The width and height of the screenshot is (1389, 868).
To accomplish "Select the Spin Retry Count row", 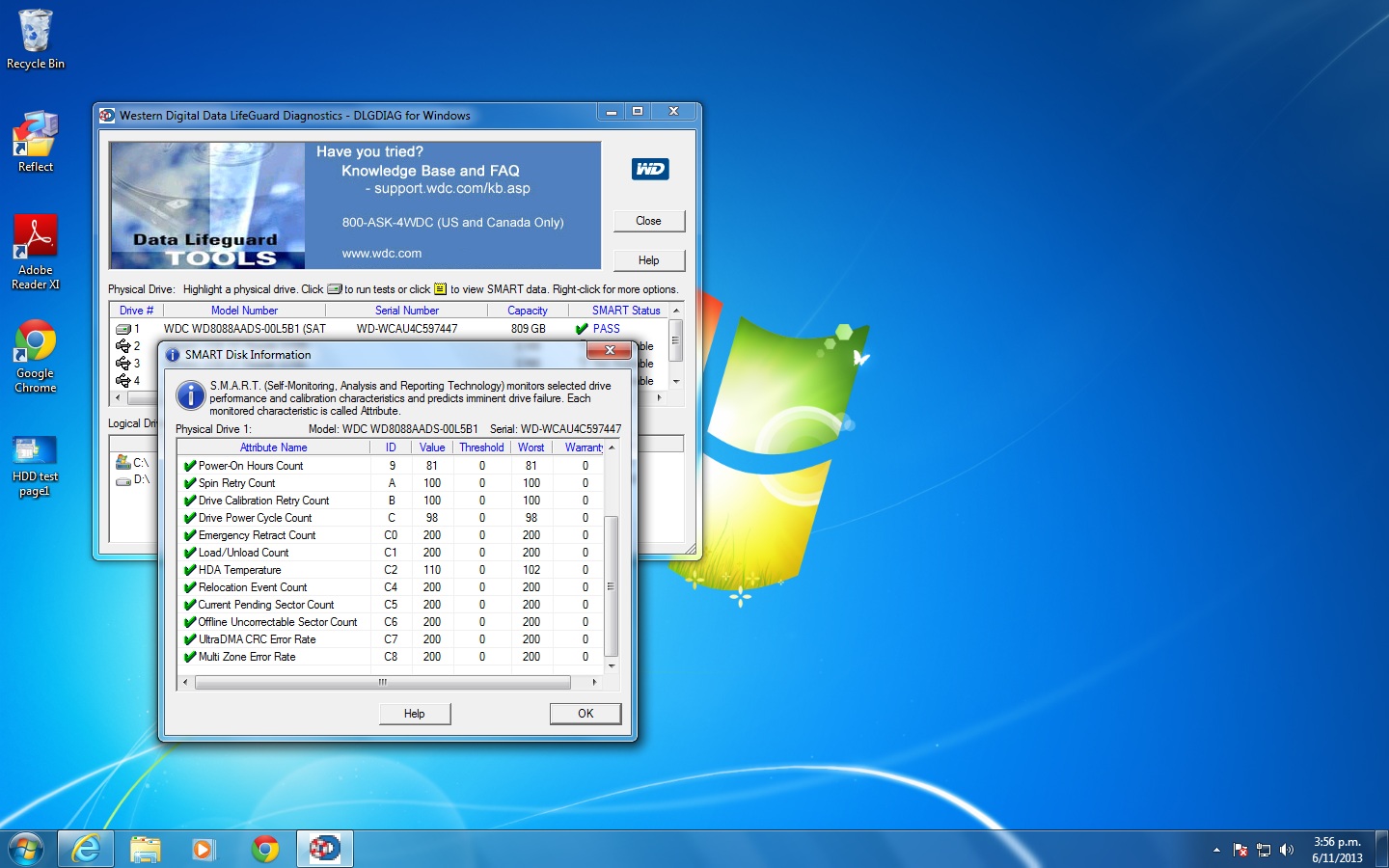I will click(x=391, y=483).
